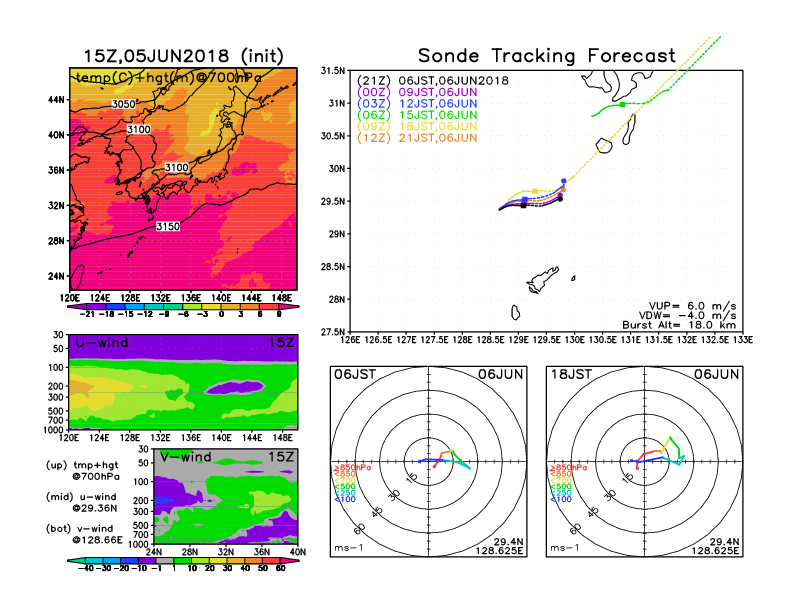Click the 'VUP= 6.0 m/s' value
The width and height of the screenshot is (792, 612).
[x=692, y=306]
